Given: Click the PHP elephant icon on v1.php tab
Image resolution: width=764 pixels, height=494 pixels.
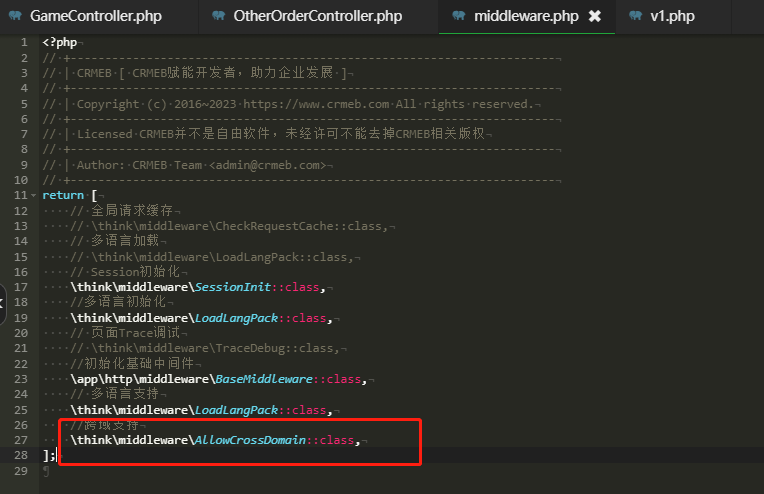Looking at the screenshot, I should tap(635, 16).
